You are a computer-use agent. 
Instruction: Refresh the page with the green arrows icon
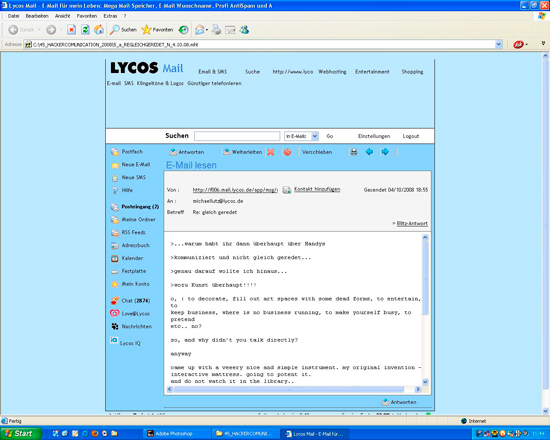click(x=85, y=30)
